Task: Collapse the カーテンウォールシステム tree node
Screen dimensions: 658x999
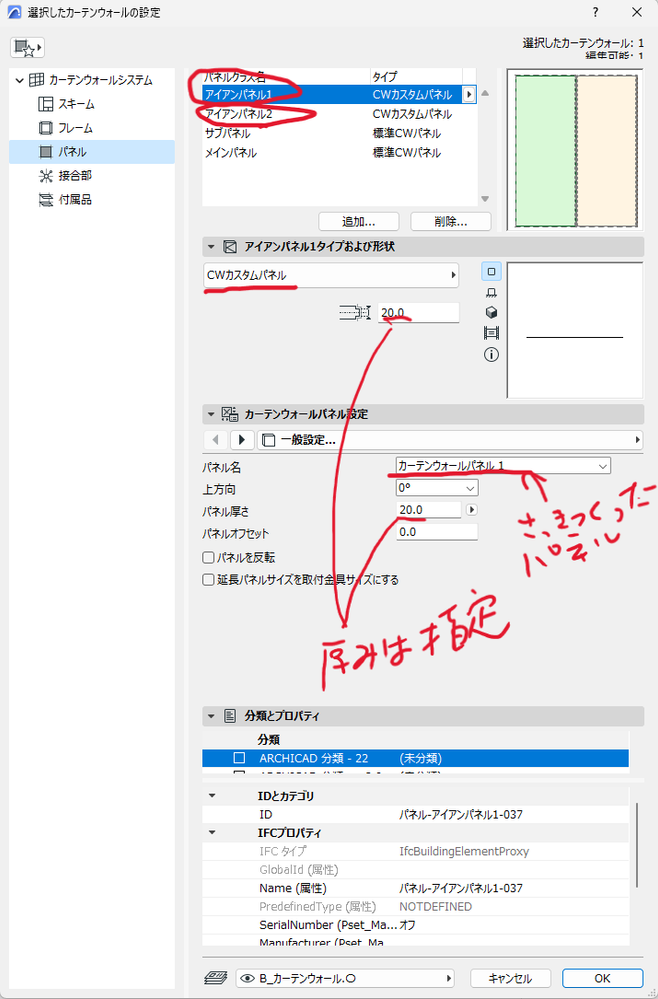Action: tap(20, 80)
